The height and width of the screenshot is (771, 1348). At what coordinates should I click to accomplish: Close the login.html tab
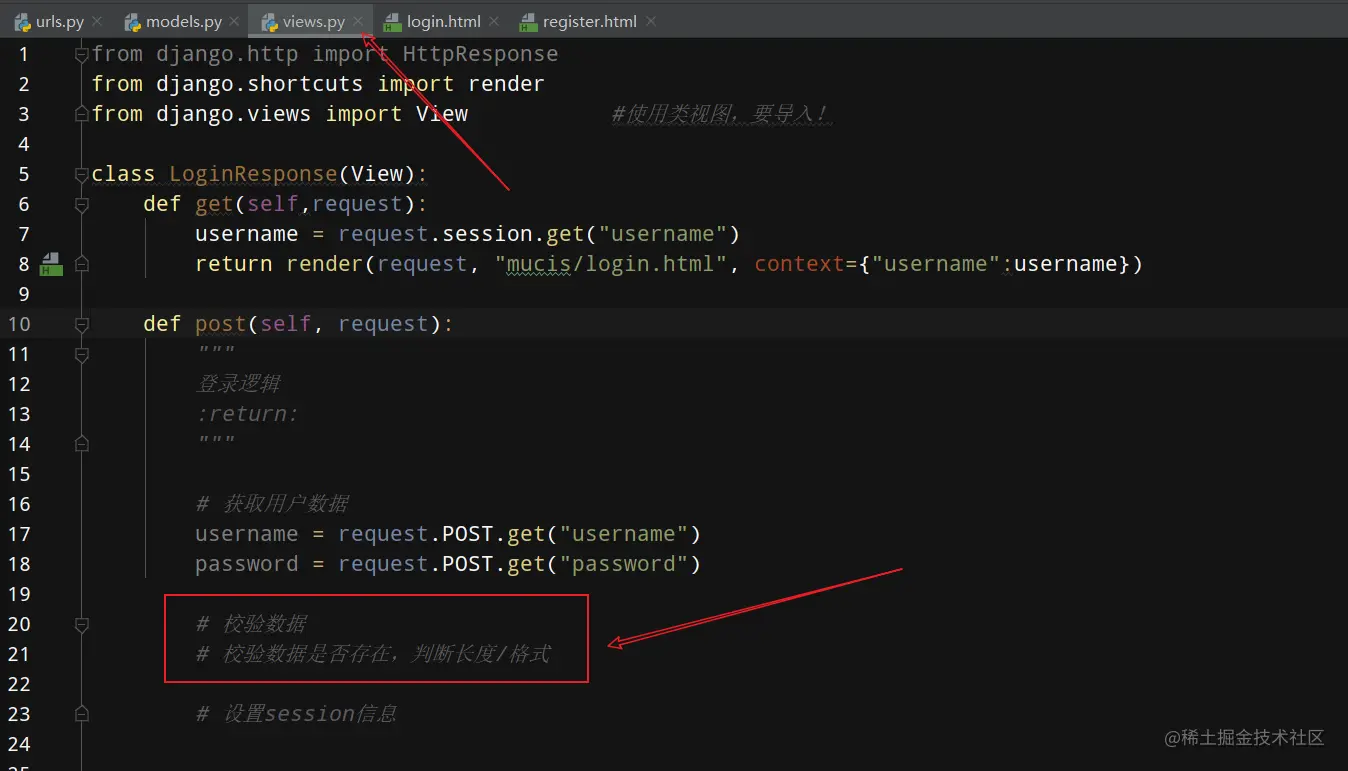pyautogui.click(x=493, y=21)
